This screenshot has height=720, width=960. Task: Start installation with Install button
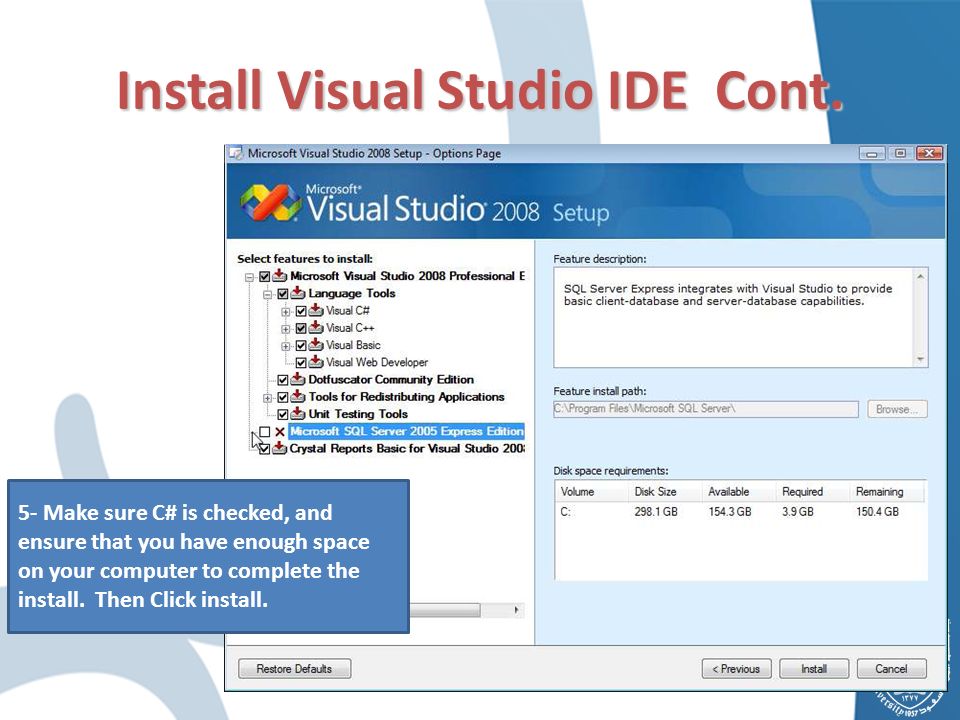click(814, 669)
